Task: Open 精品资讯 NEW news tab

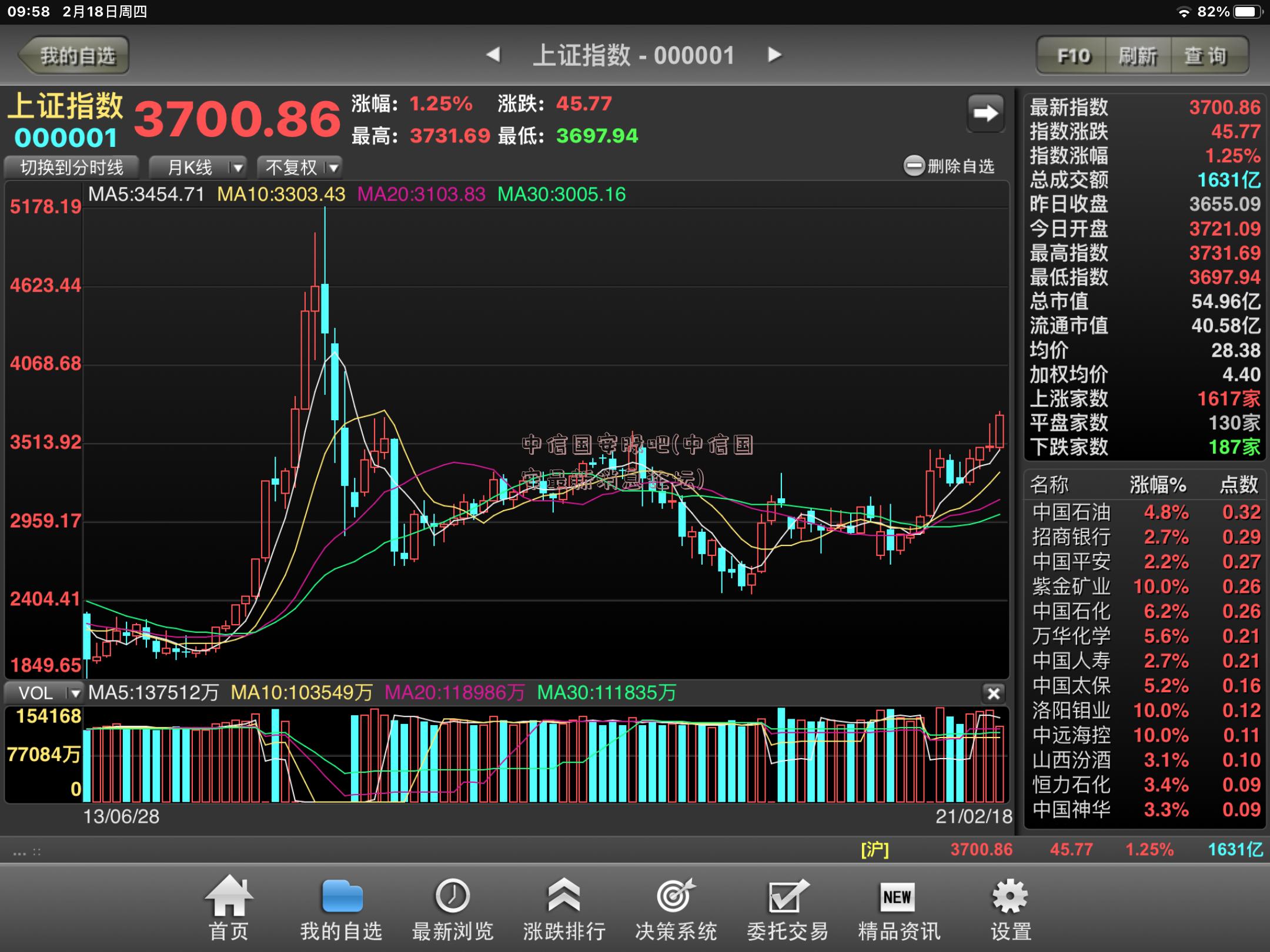Action: click(898, 909)
